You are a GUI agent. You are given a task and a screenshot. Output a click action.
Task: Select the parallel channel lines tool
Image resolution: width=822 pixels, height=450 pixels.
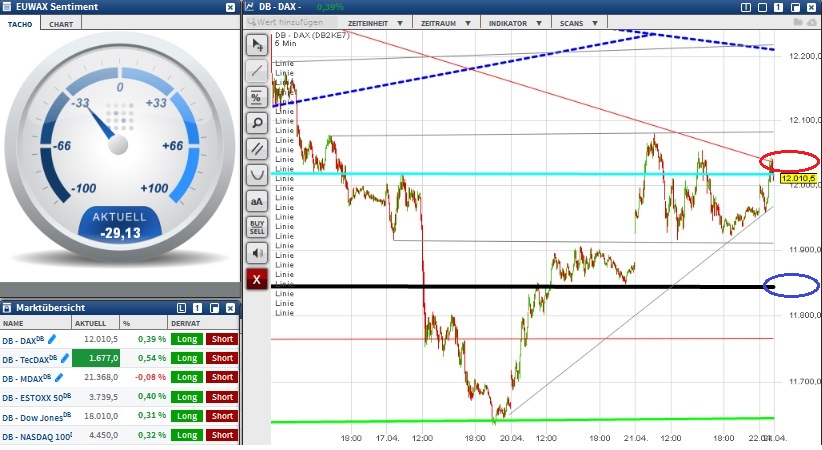pos(257,149)
